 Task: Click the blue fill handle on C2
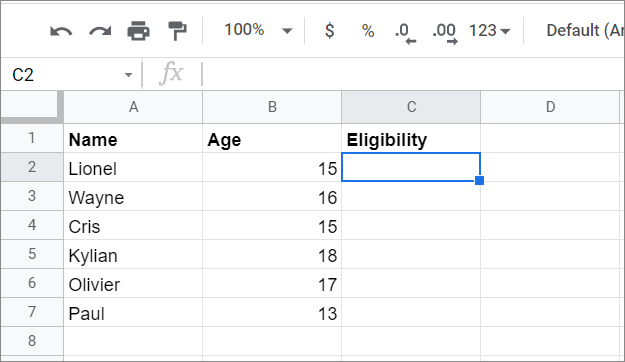[480, 181]
